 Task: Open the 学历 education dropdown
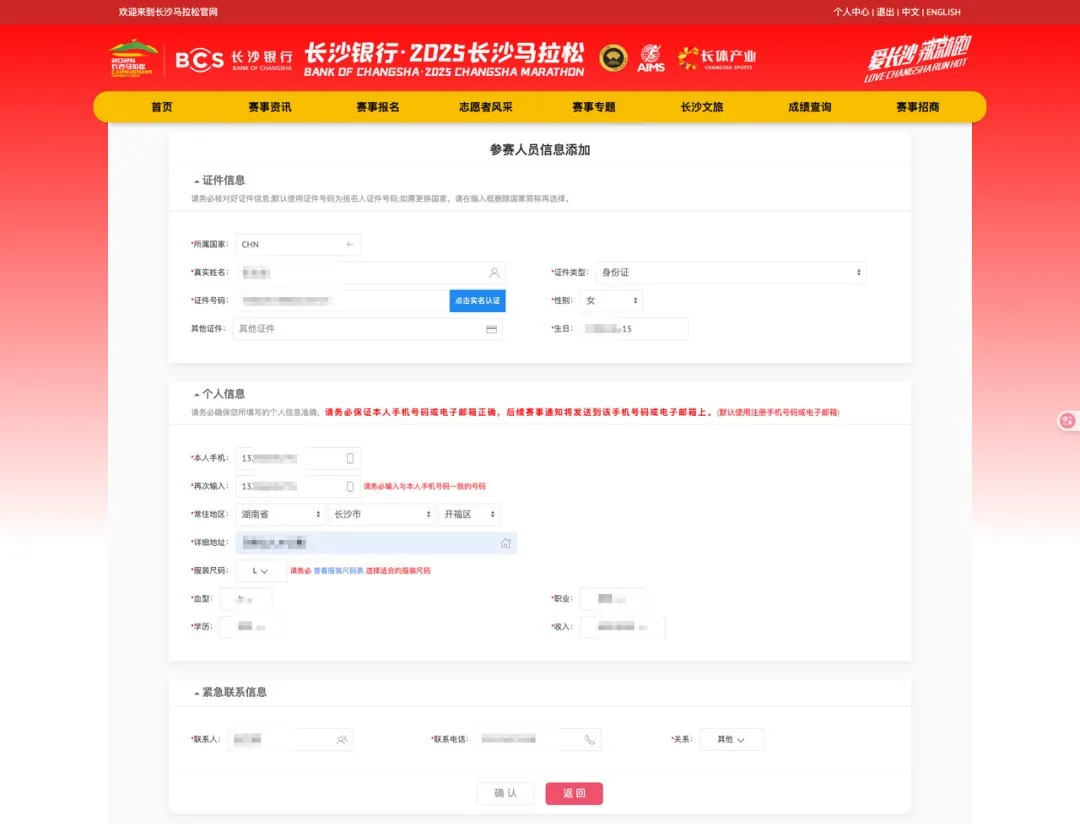click(251, 627)
